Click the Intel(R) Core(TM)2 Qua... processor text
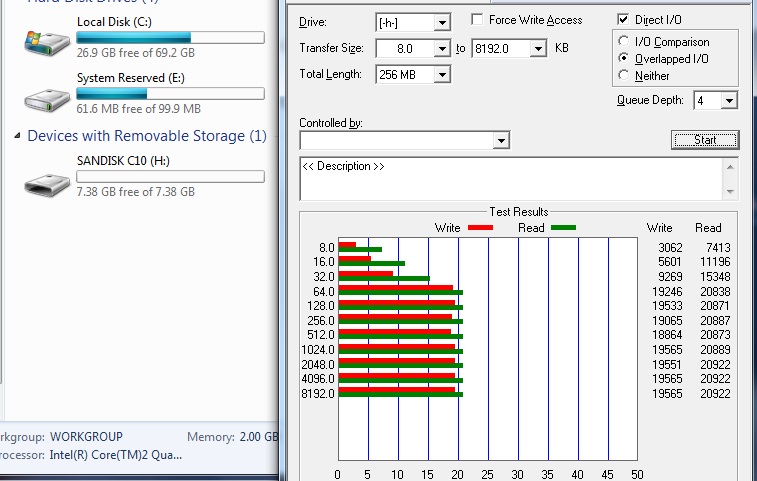Screen dimensions: 757x481 point(116,455)
